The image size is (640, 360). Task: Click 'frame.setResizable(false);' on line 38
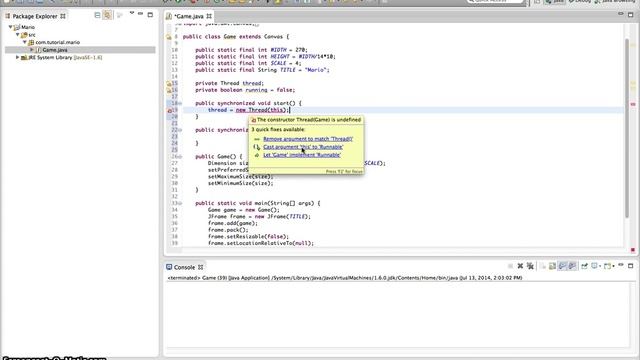(x=248, y=236)
